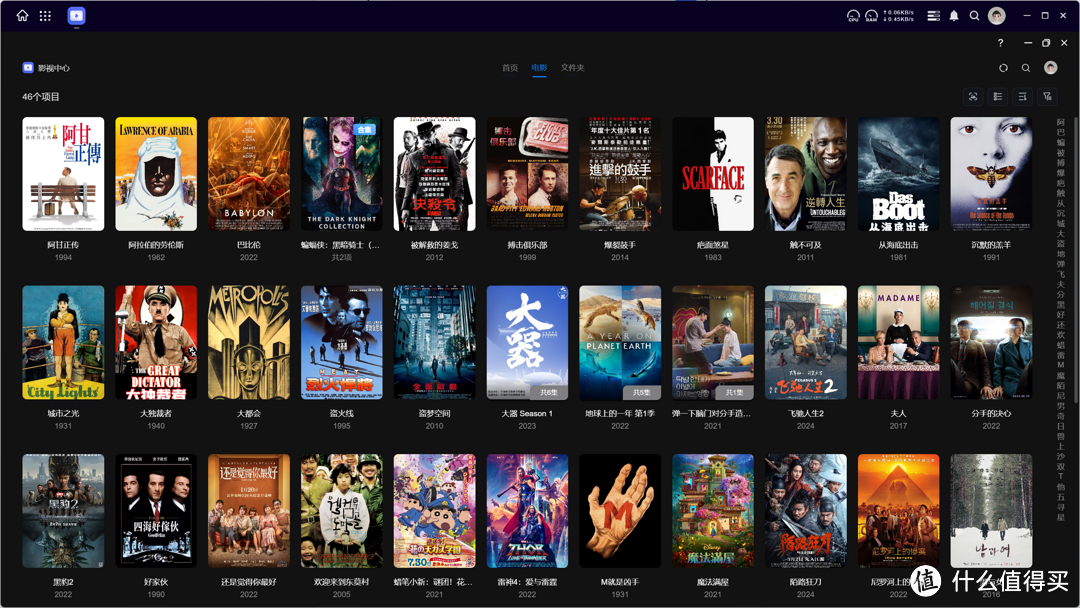Open the 大器 series poster

tap(528, 342)
